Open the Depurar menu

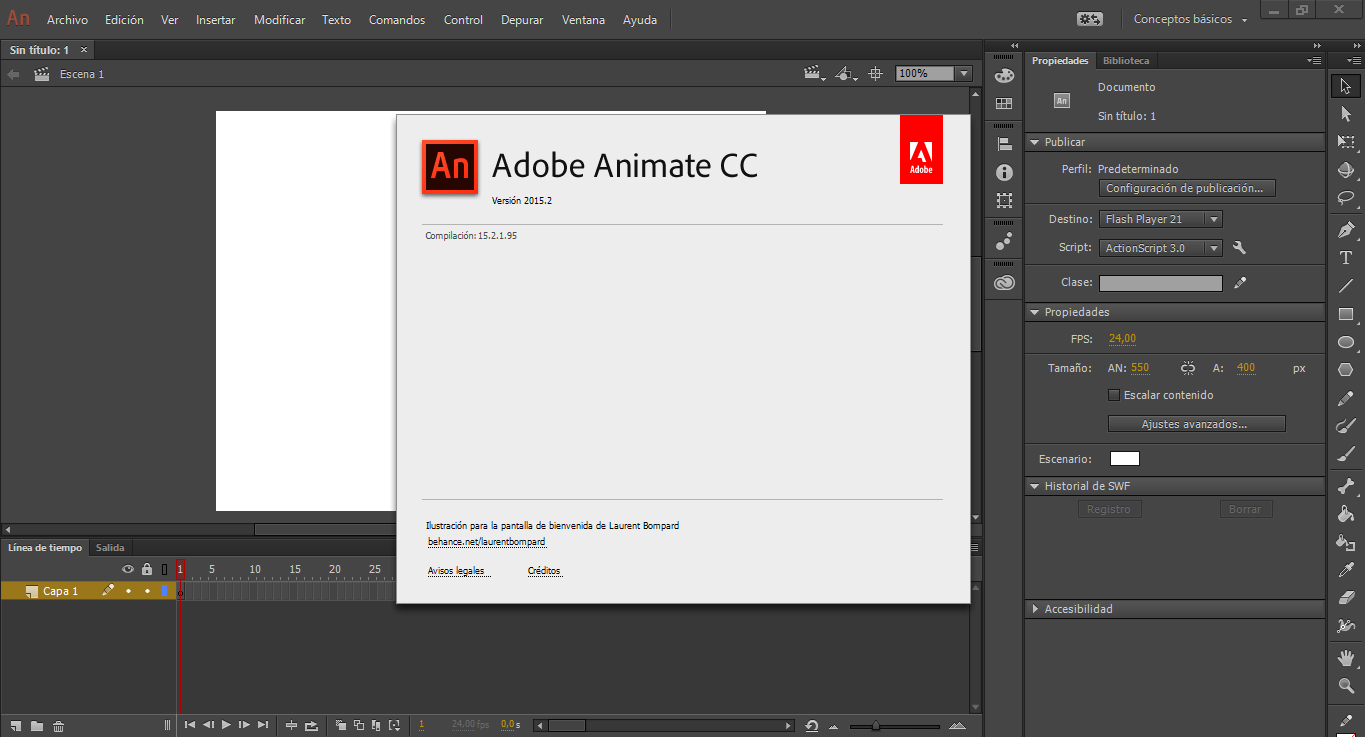pos(522,20)
